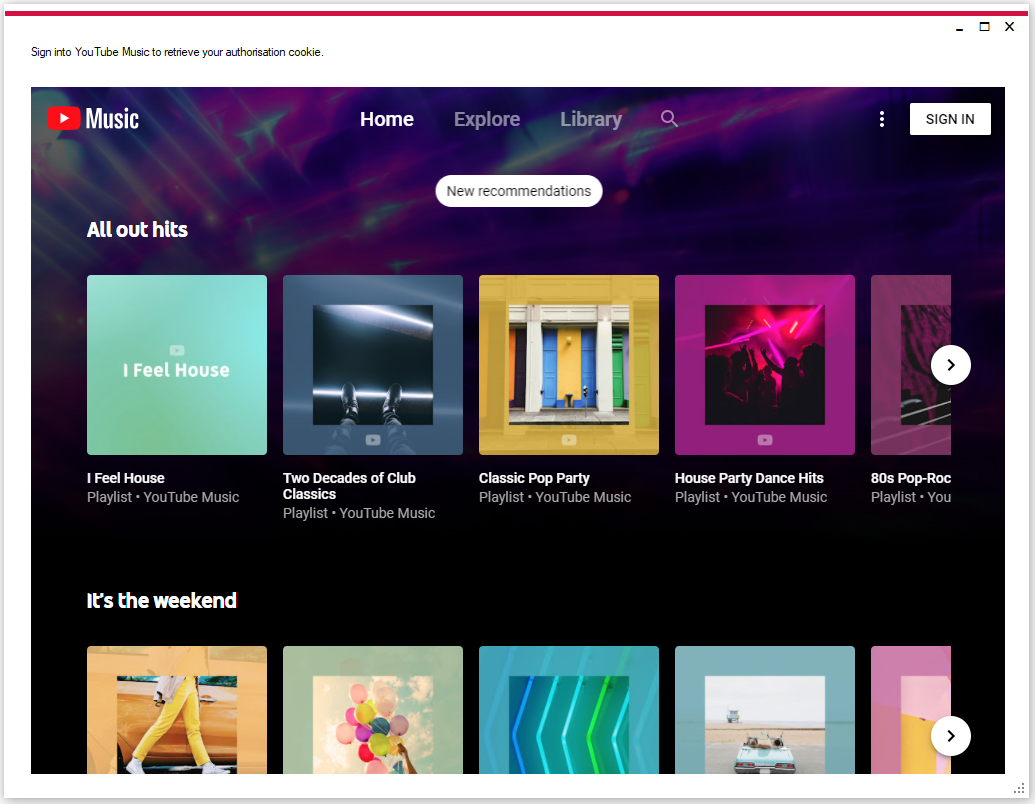This screenshot has width=1035, height=804.
Task: Click 80s Pop-Roc playlist title text
Action: coord(911,478)
